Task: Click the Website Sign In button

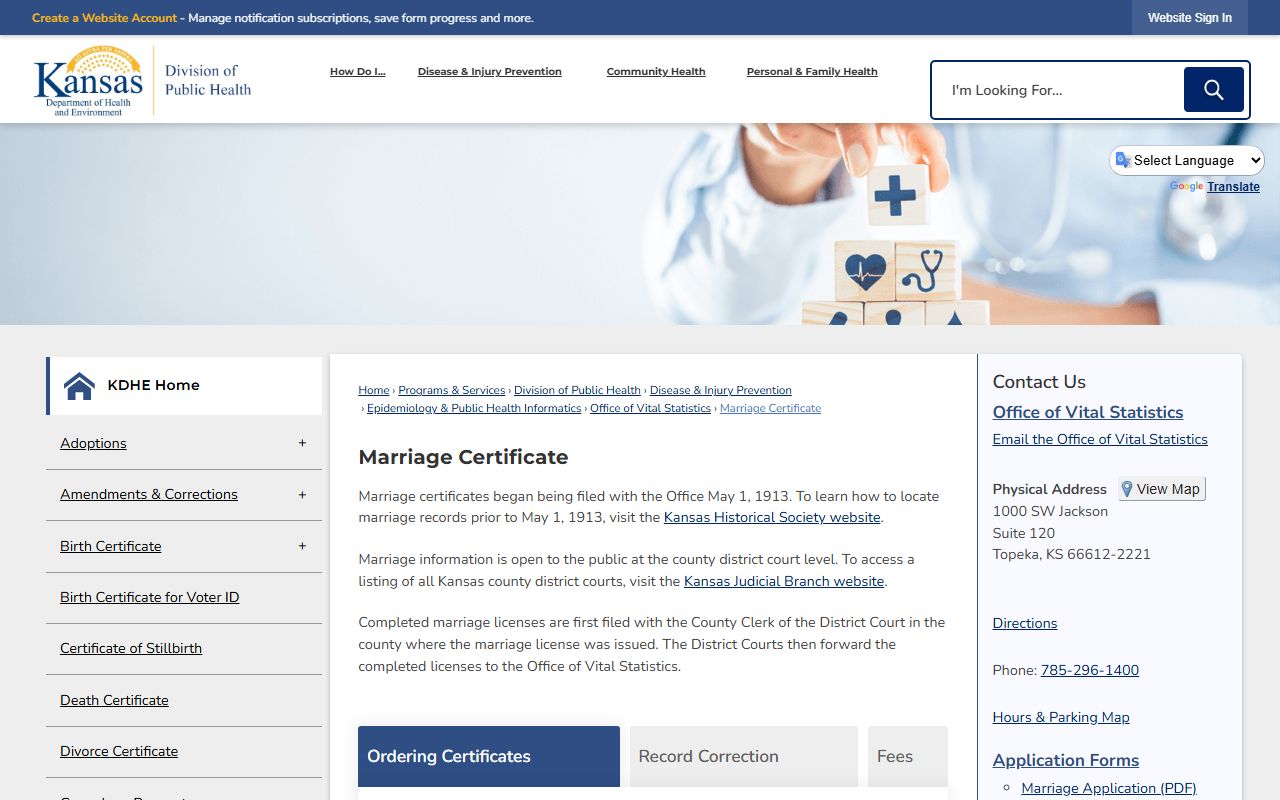Action: tap(1190, 18)
